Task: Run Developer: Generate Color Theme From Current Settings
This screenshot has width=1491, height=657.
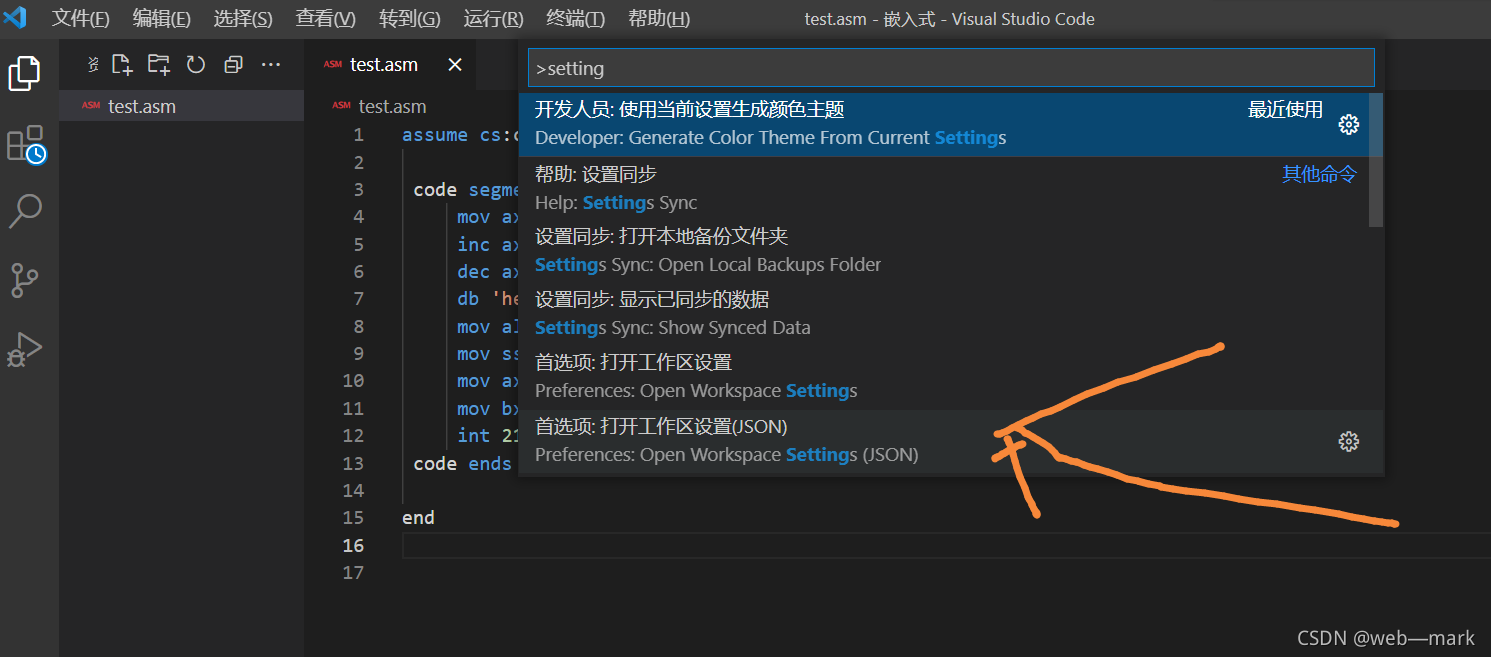Action: coord(944,124)
